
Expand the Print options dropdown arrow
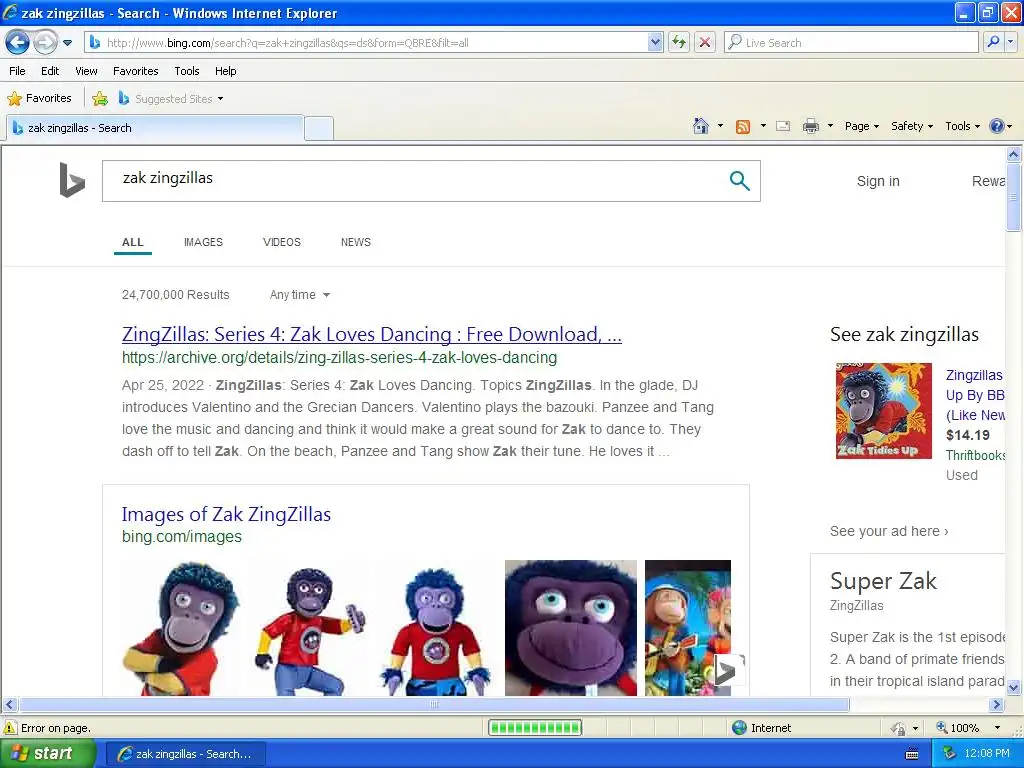[x=830, y=126]
